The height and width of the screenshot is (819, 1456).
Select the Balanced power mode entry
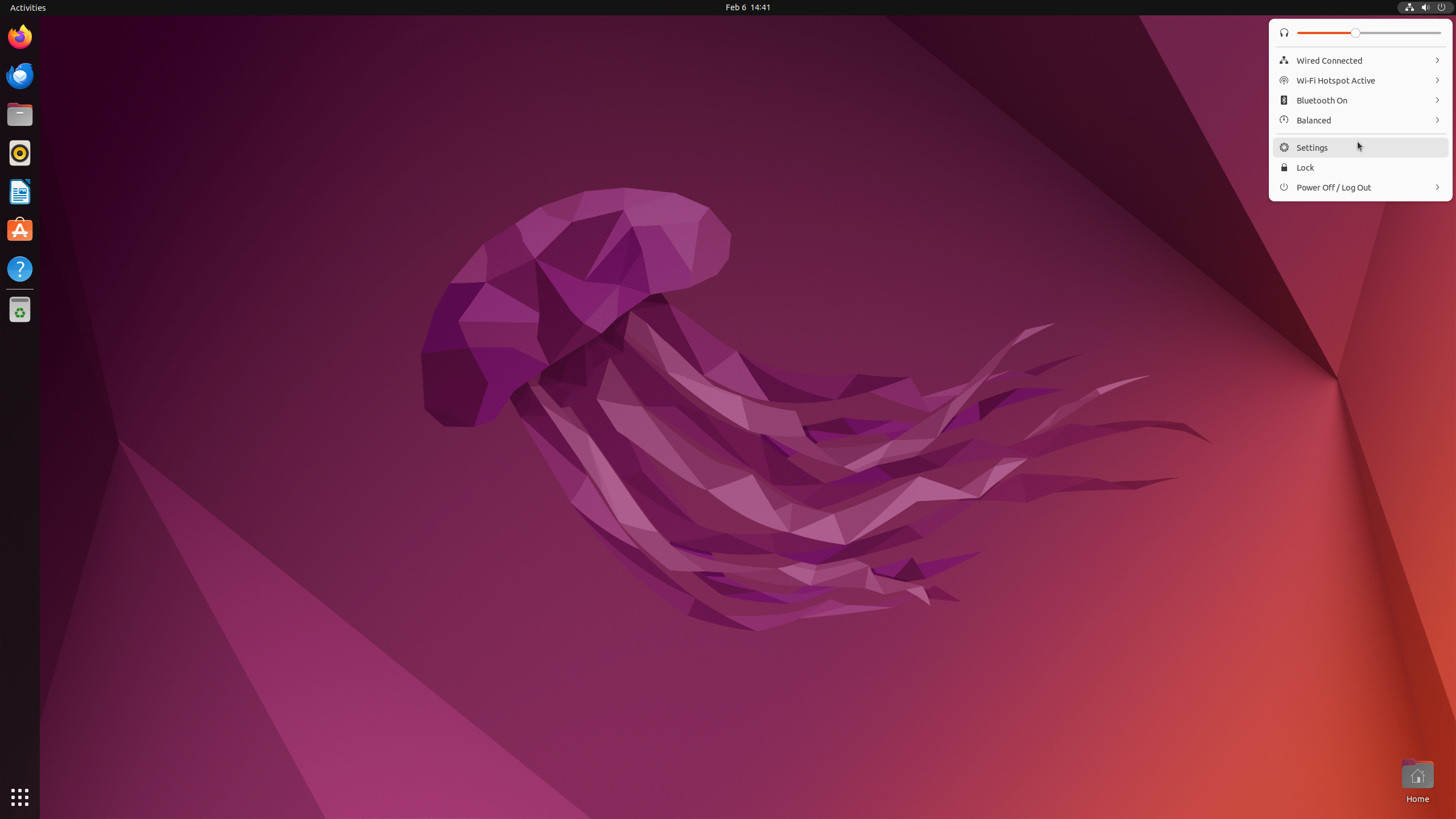[1360, 120]
